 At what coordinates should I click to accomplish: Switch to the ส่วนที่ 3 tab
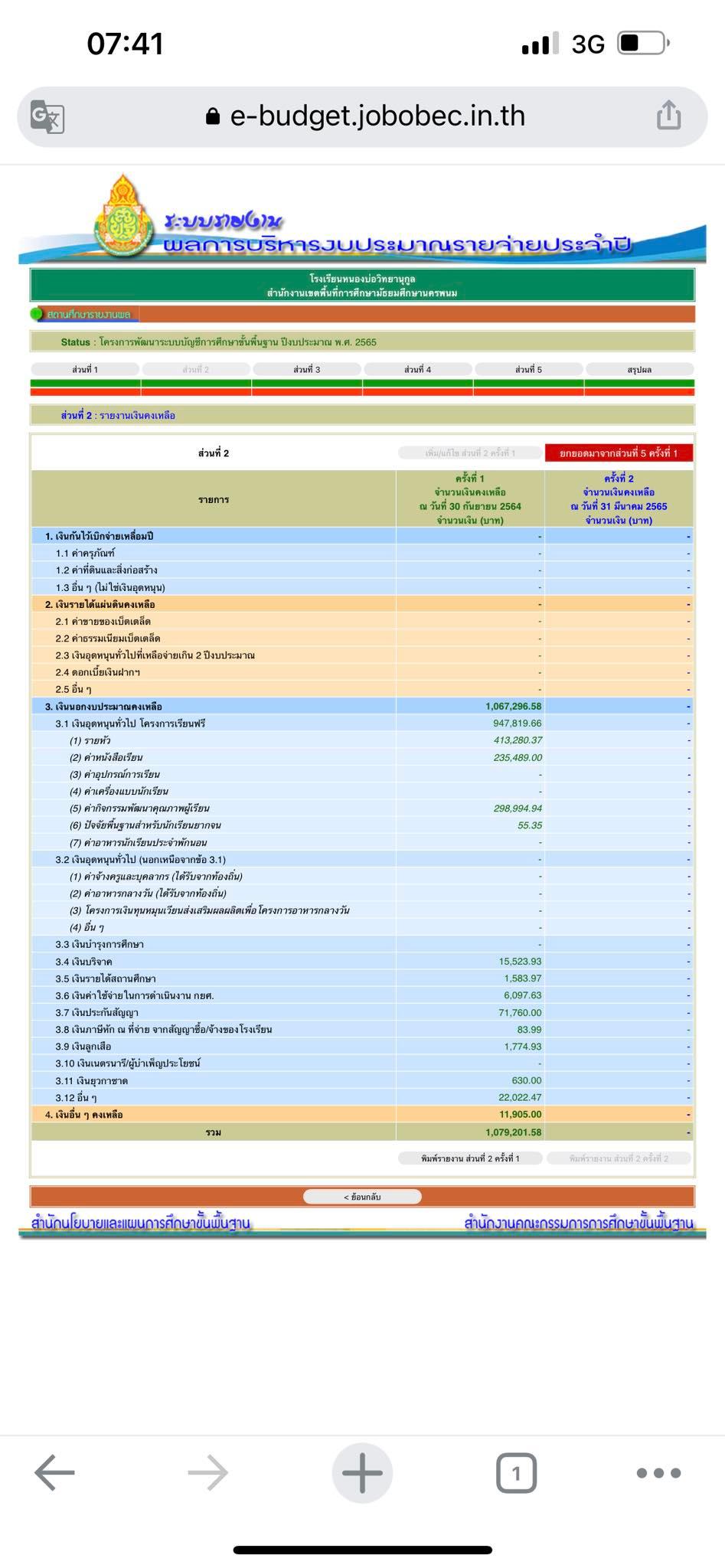pyautogui.click(x=307, y=369)
